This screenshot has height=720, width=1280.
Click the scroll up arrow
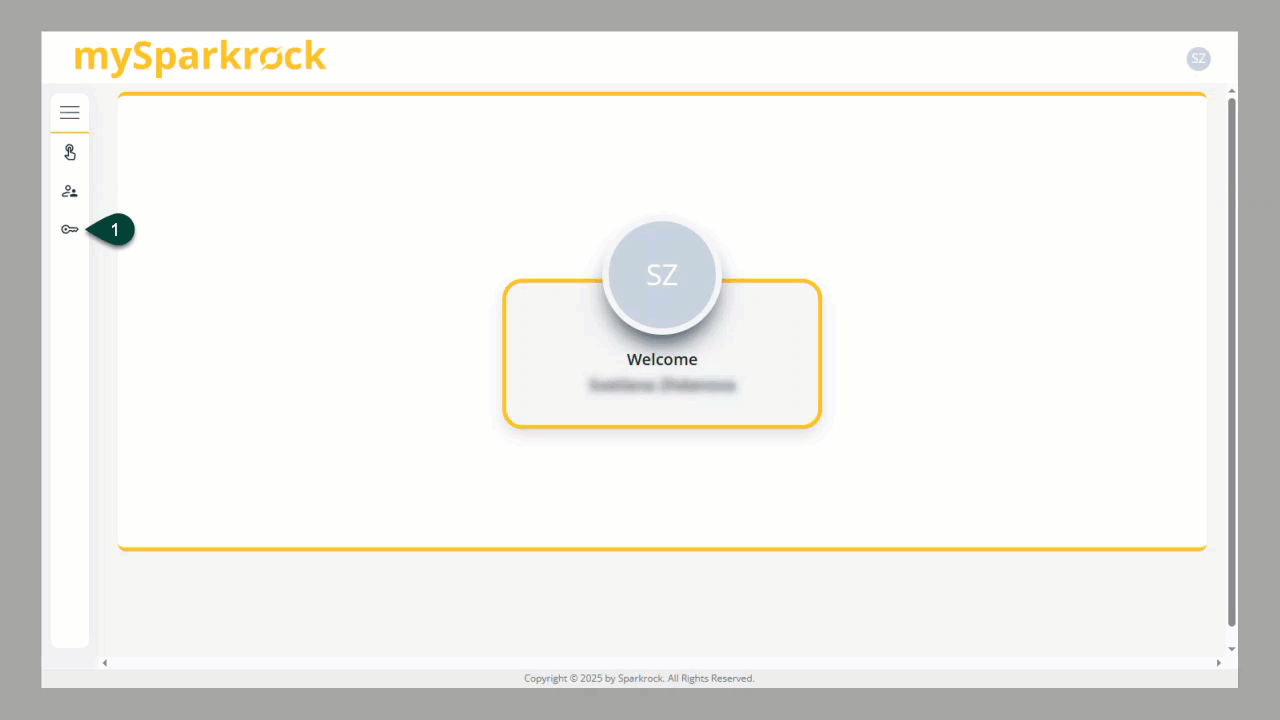pos(1231,91)
